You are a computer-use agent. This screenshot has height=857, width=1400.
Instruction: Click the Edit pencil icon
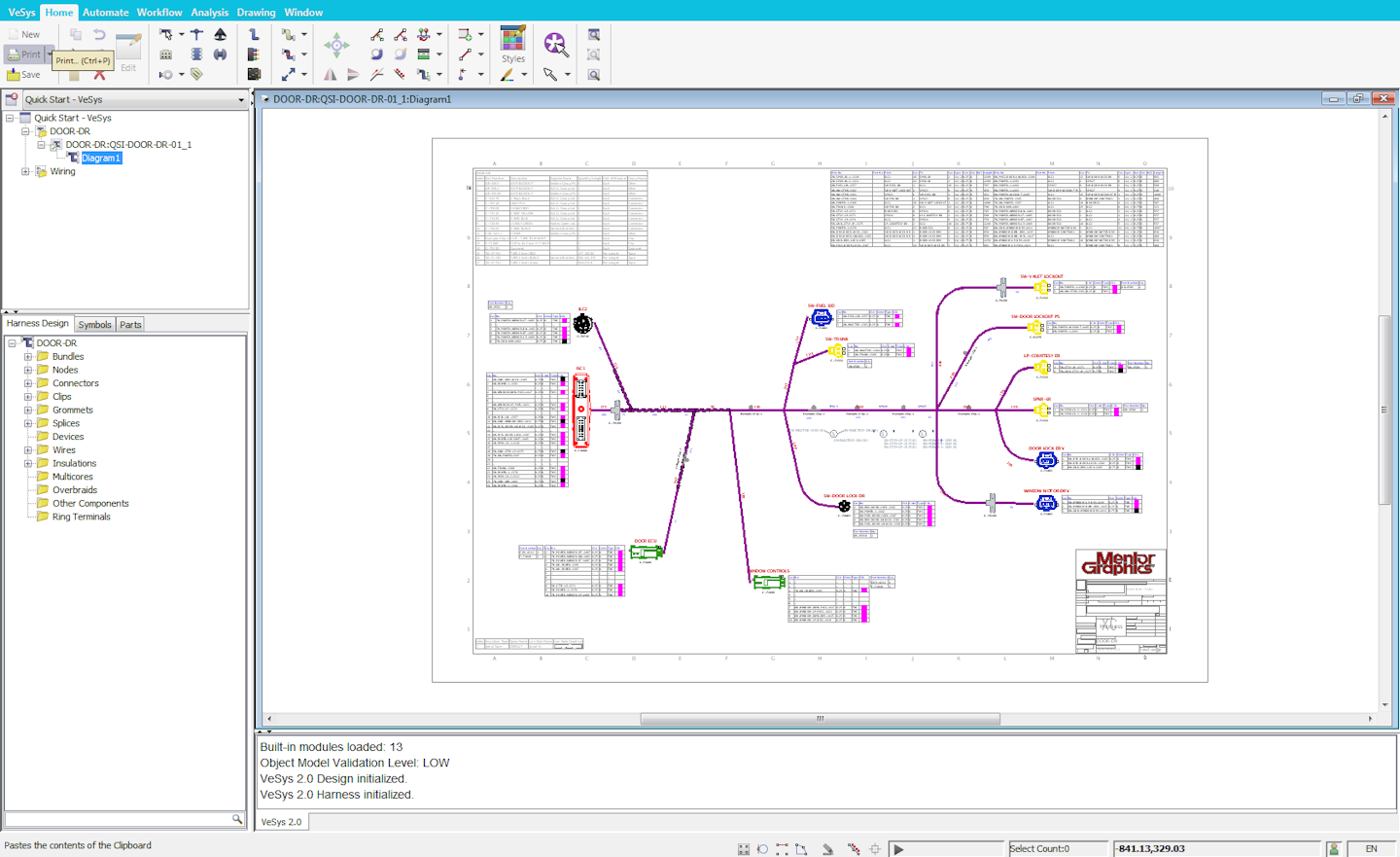coord(128,47)
